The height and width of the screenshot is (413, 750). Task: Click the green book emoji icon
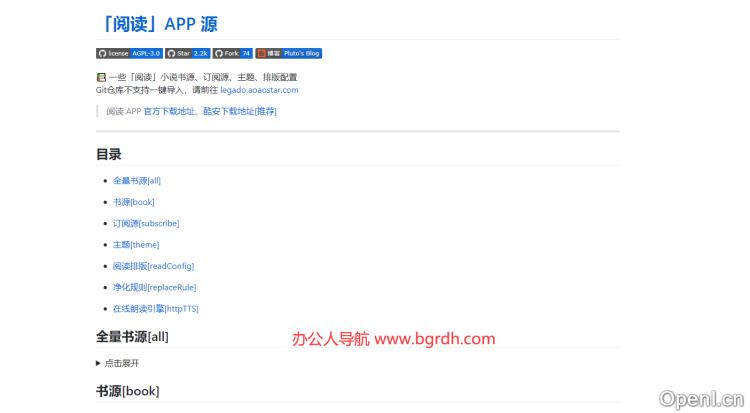click(101, 77)
